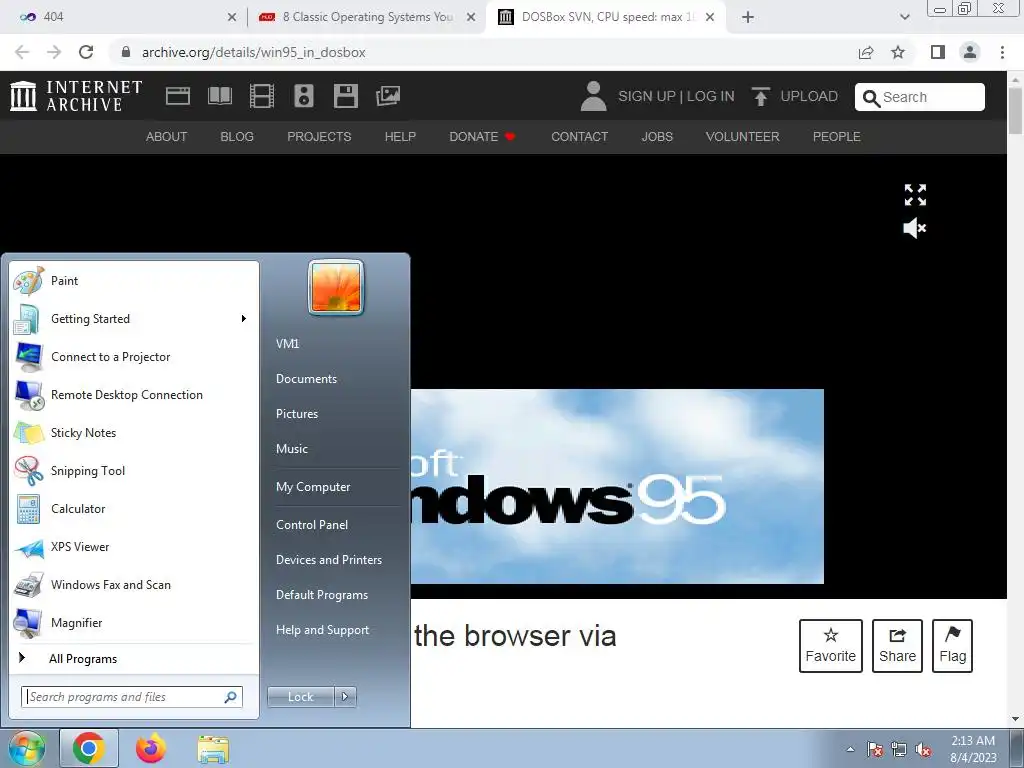Open Chrome profile icon
Image resolution: width=1024 pixels, height=768 pixels.
(x=970, y=52)
